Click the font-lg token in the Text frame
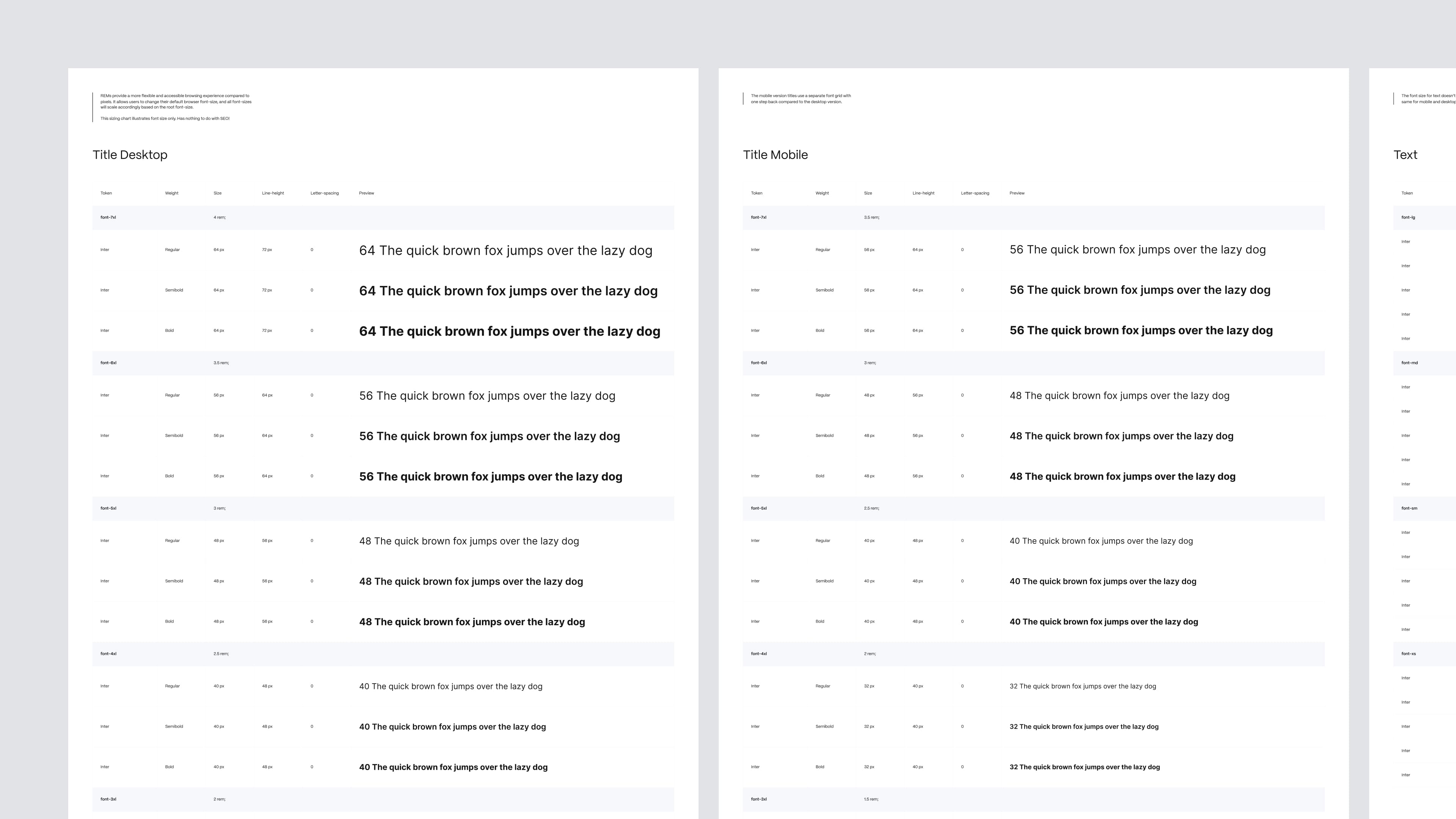This screenshot has width=1456, height=819. (x=1408, y=218)
